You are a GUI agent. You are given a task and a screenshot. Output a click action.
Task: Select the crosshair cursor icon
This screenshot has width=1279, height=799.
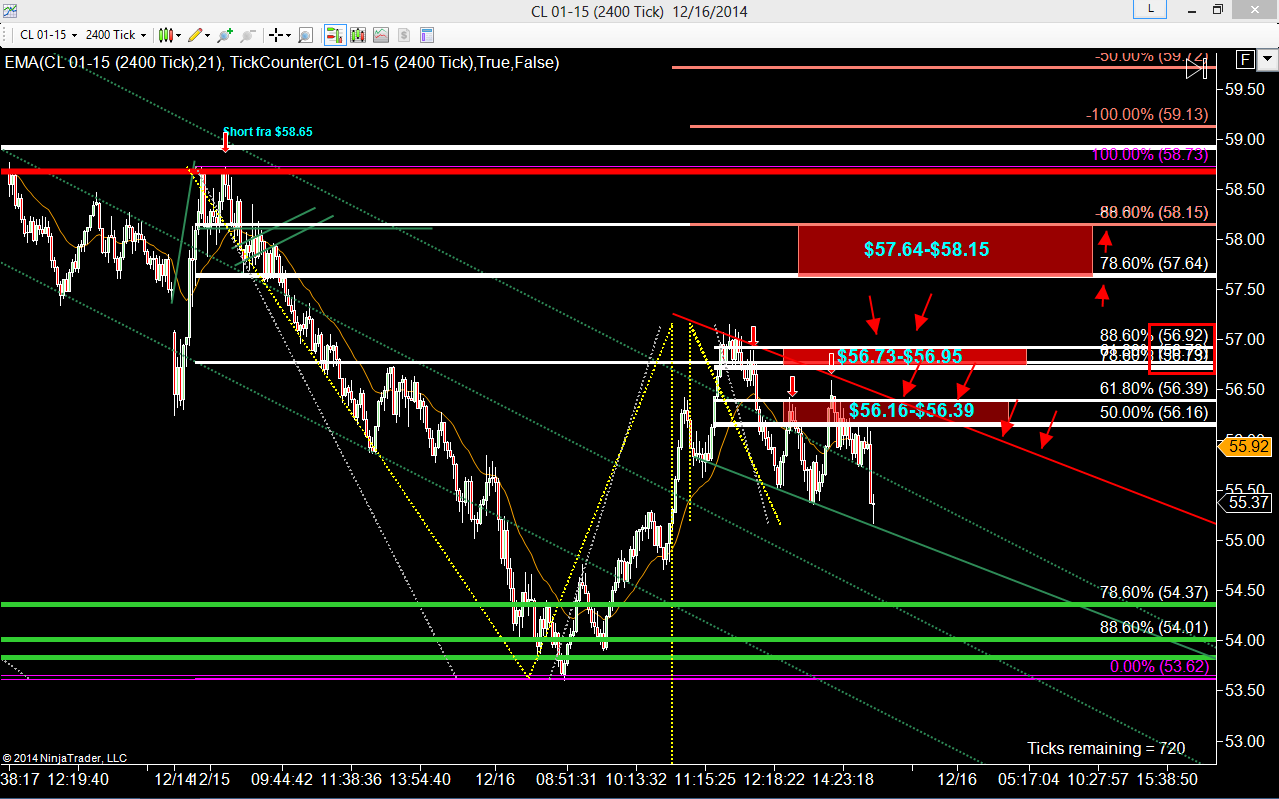pyautogui.click(x=276, y=35)
